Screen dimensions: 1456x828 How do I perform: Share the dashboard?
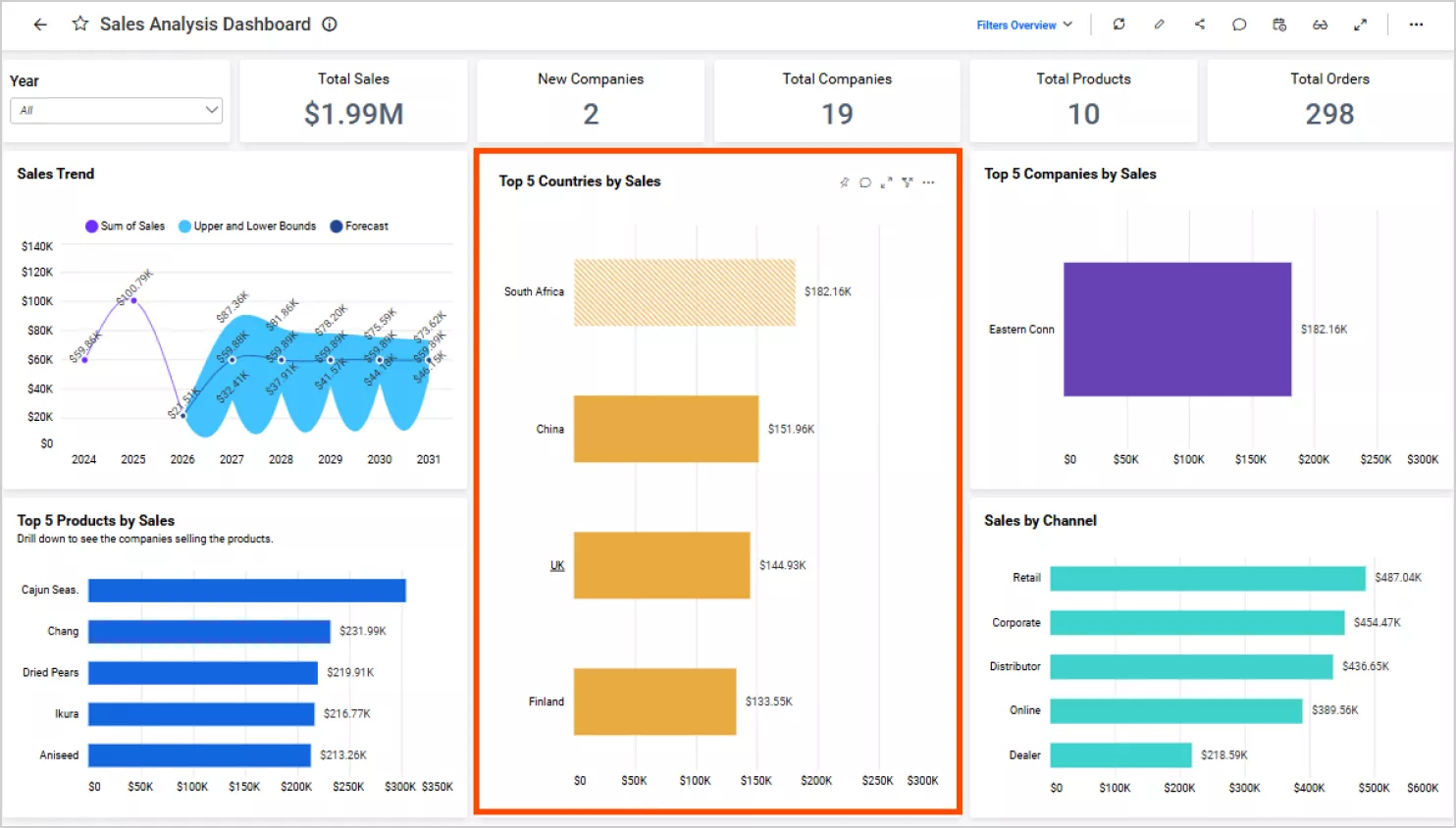1200,25
